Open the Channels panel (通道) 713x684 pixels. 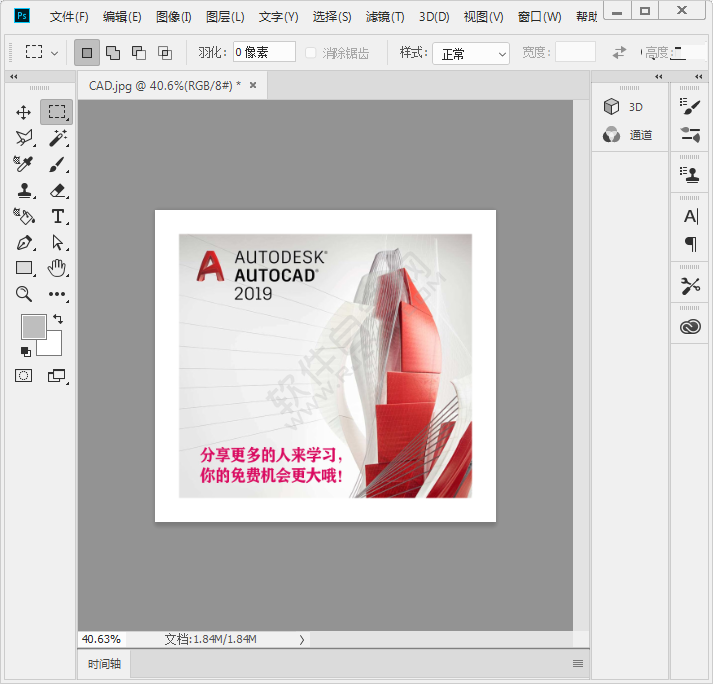[x=628, y=135]
